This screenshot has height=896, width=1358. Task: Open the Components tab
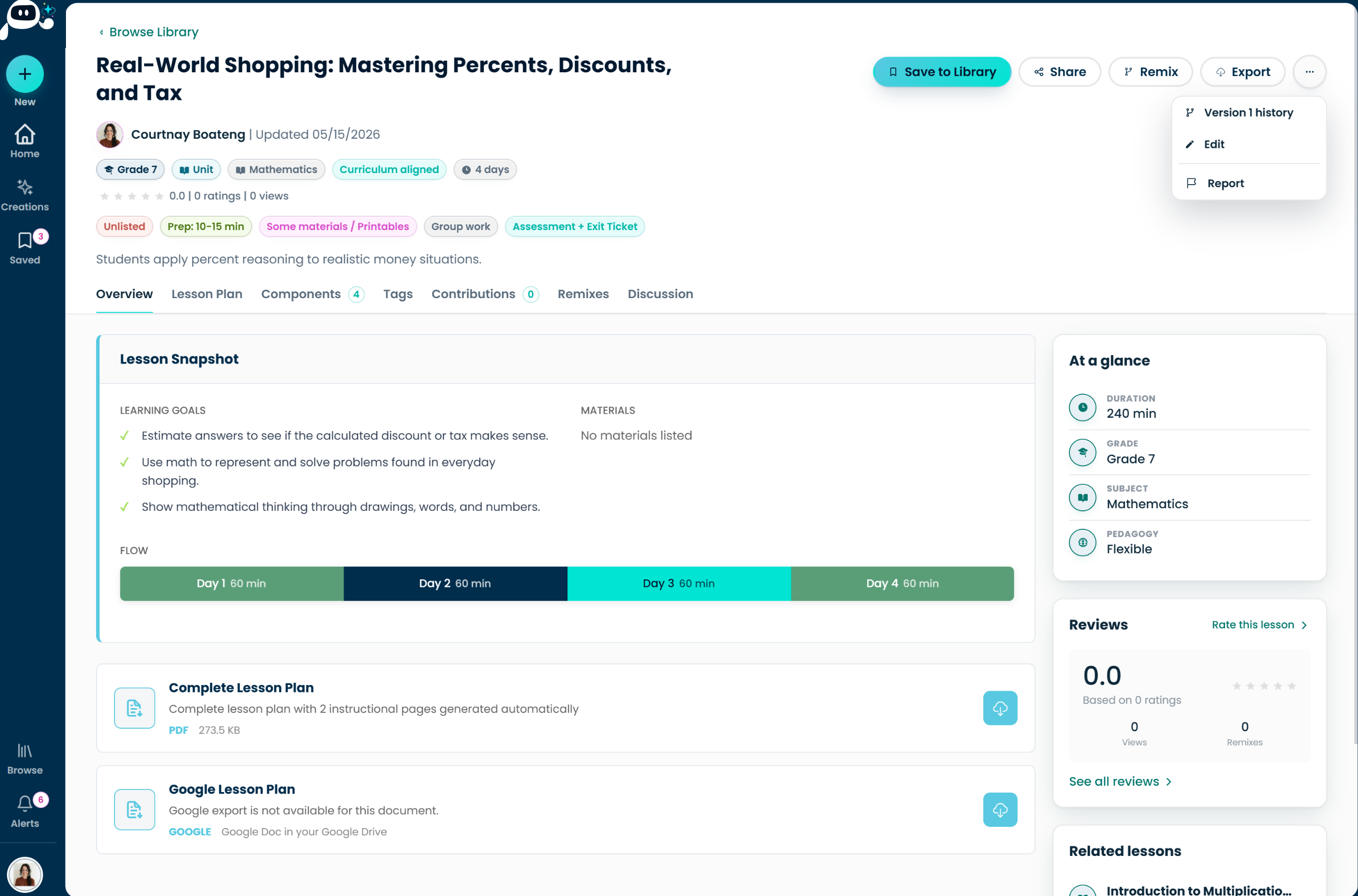pos(312,294)
